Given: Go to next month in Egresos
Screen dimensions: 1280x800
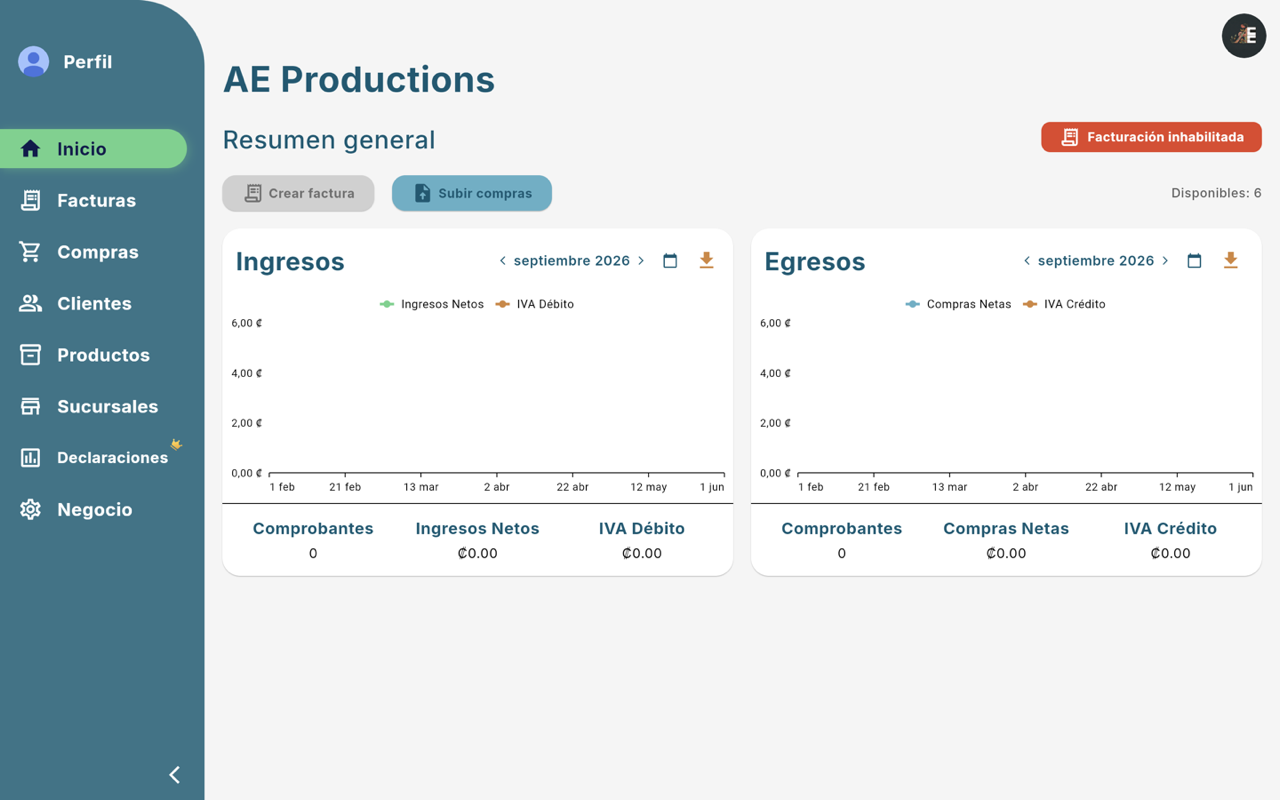Looking at the screenshot, I should click(1165, 261).
